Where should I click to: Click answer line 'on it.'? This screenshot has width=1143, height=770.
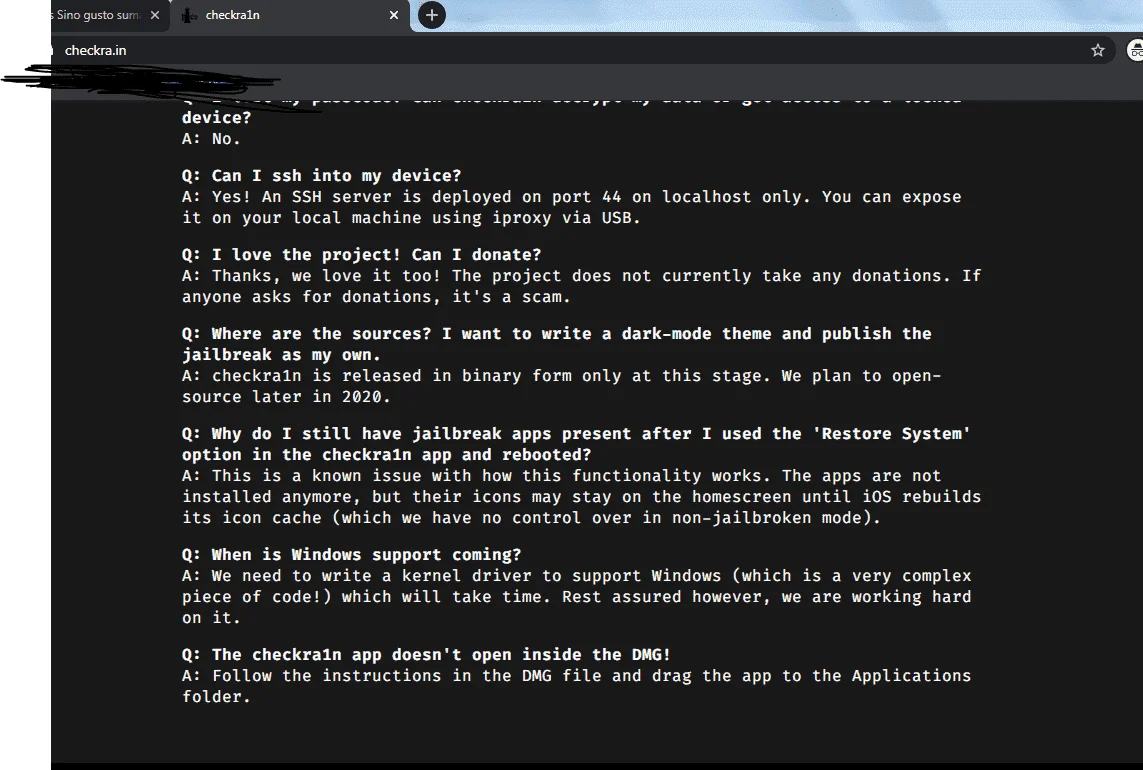pos(211,618)
